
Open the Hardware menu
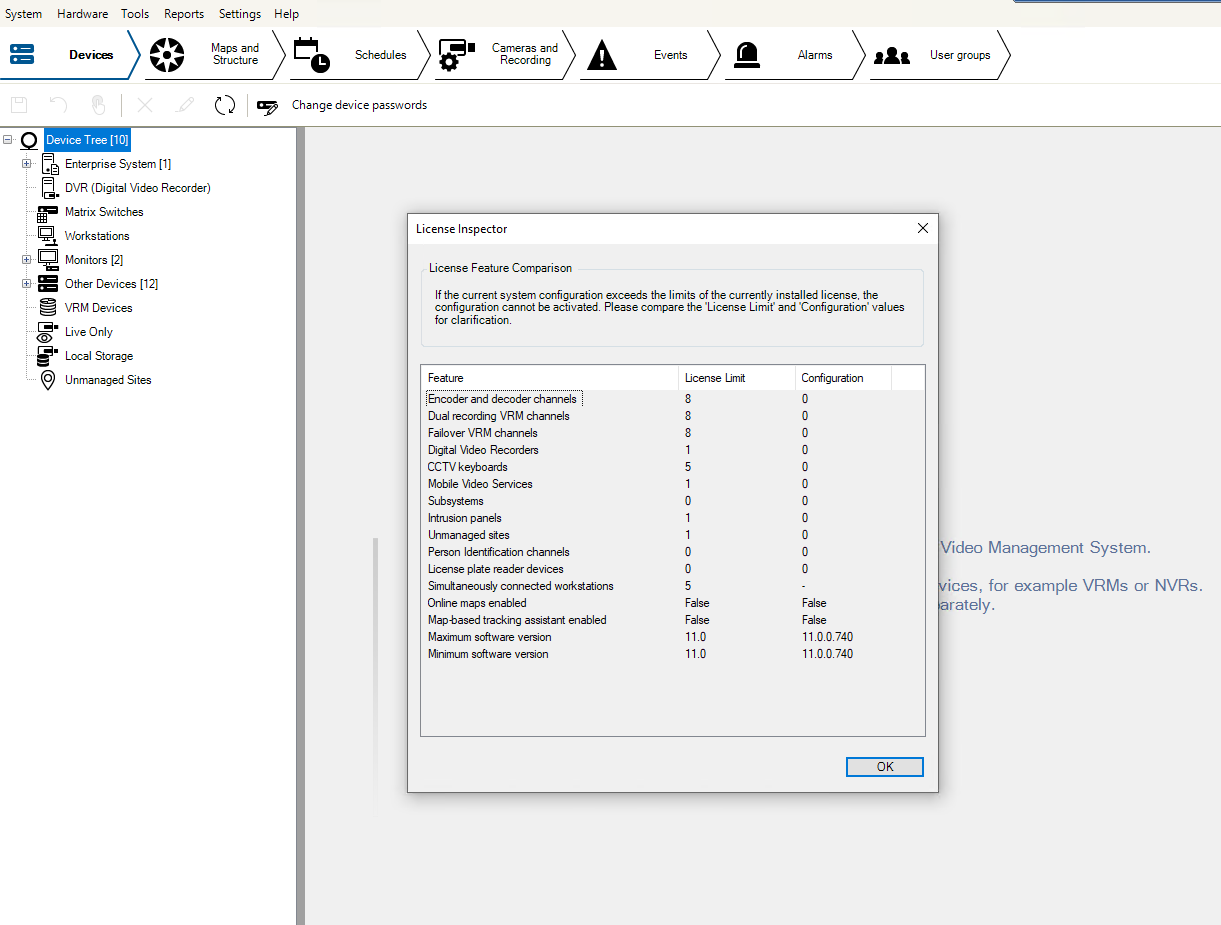[x=82, y=14]
